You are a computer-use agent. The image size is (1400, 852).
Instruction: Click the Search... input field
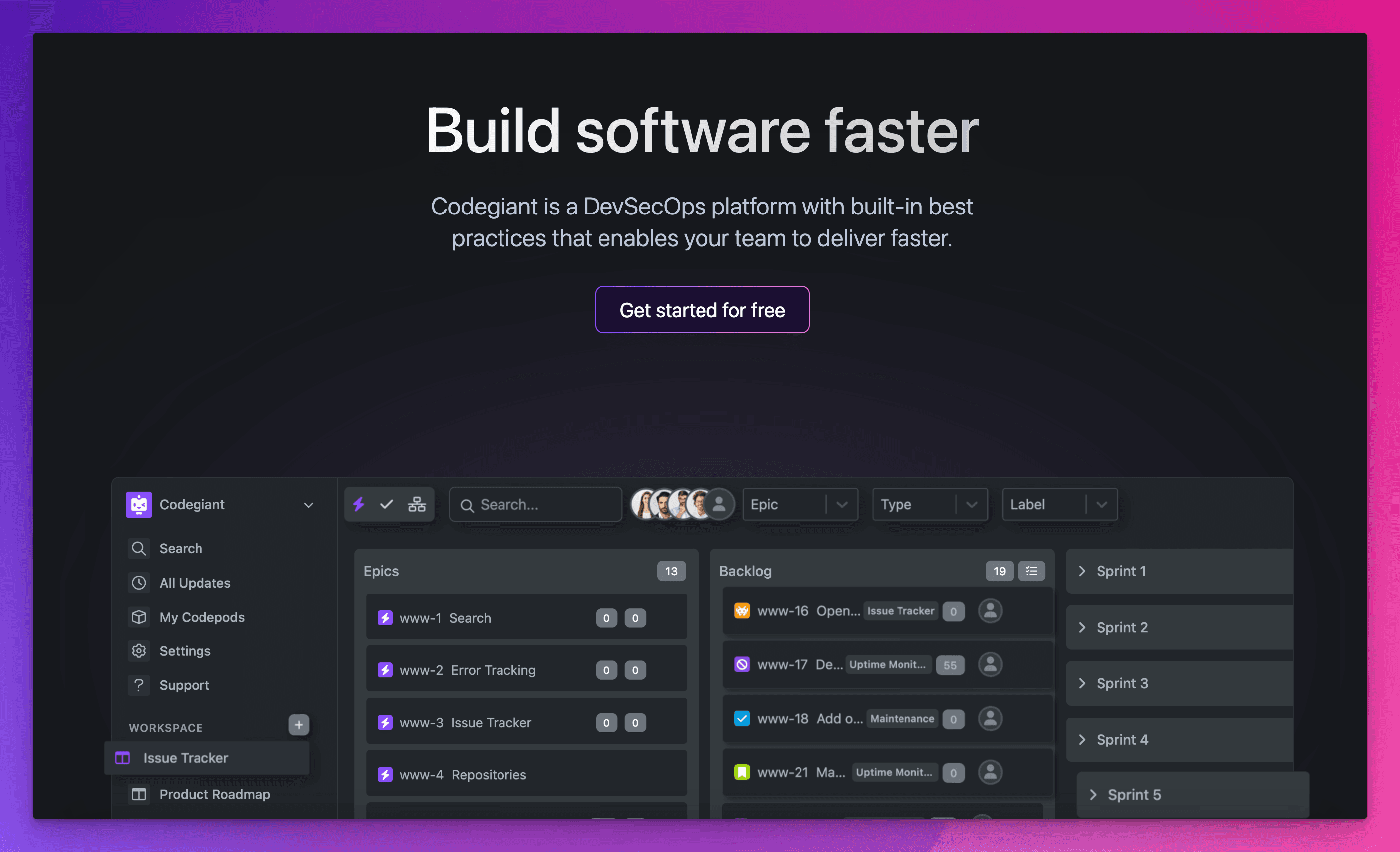click(535, 504)
